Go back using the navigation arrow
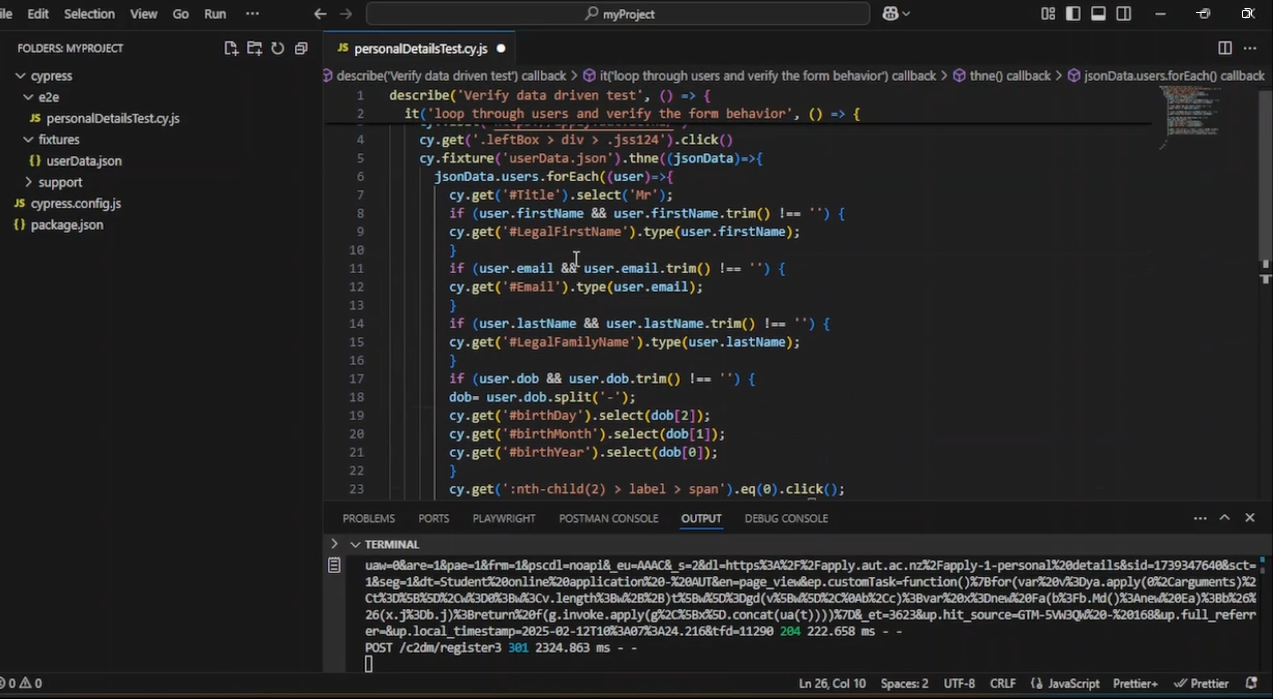The height and width of the screenshot is (699, 1273). click(x=320, y=14)
